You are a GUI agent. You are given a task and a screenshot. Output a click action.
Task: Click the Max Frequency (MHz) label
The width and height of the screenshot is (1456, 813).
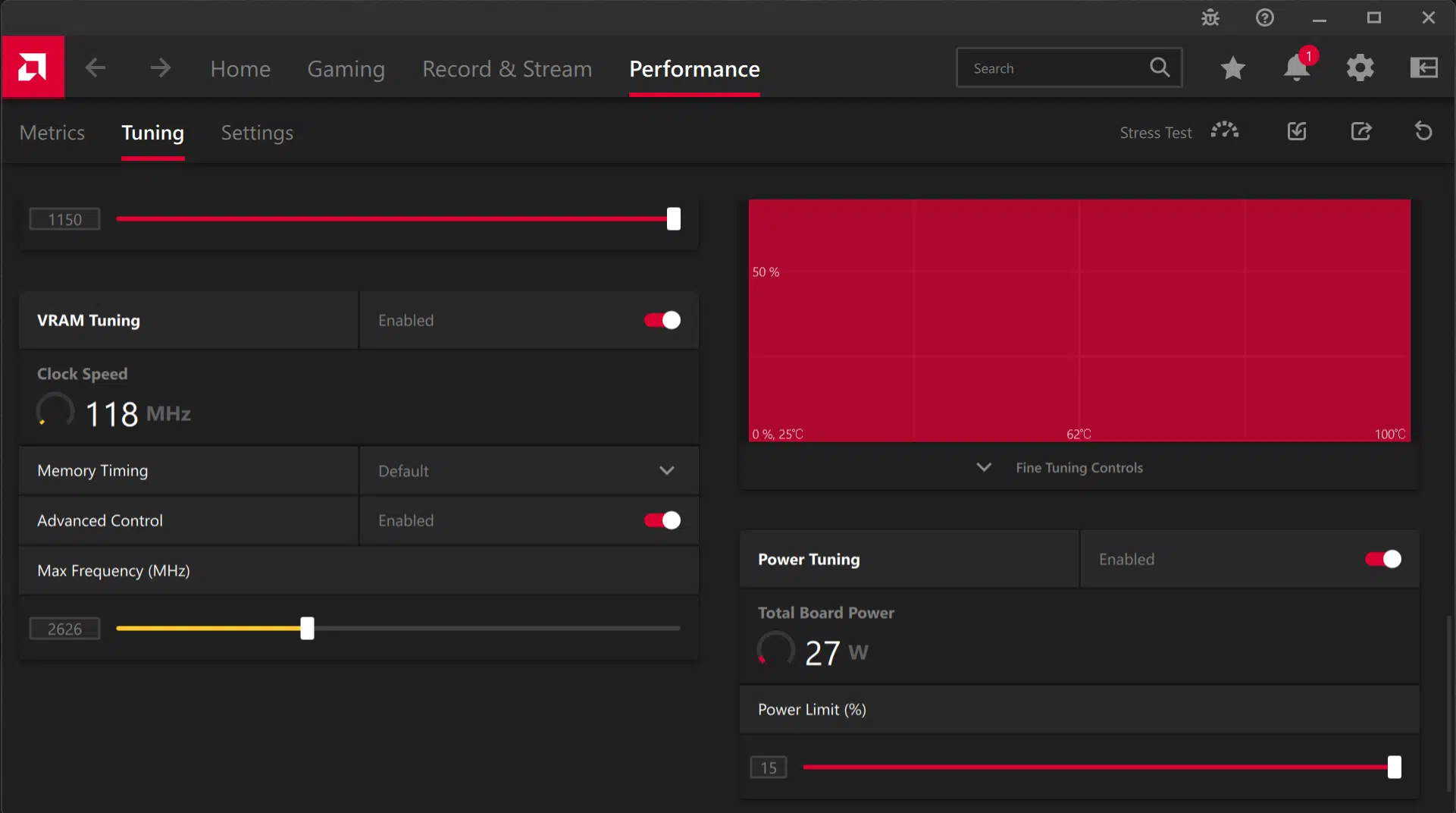pos(114,570)
